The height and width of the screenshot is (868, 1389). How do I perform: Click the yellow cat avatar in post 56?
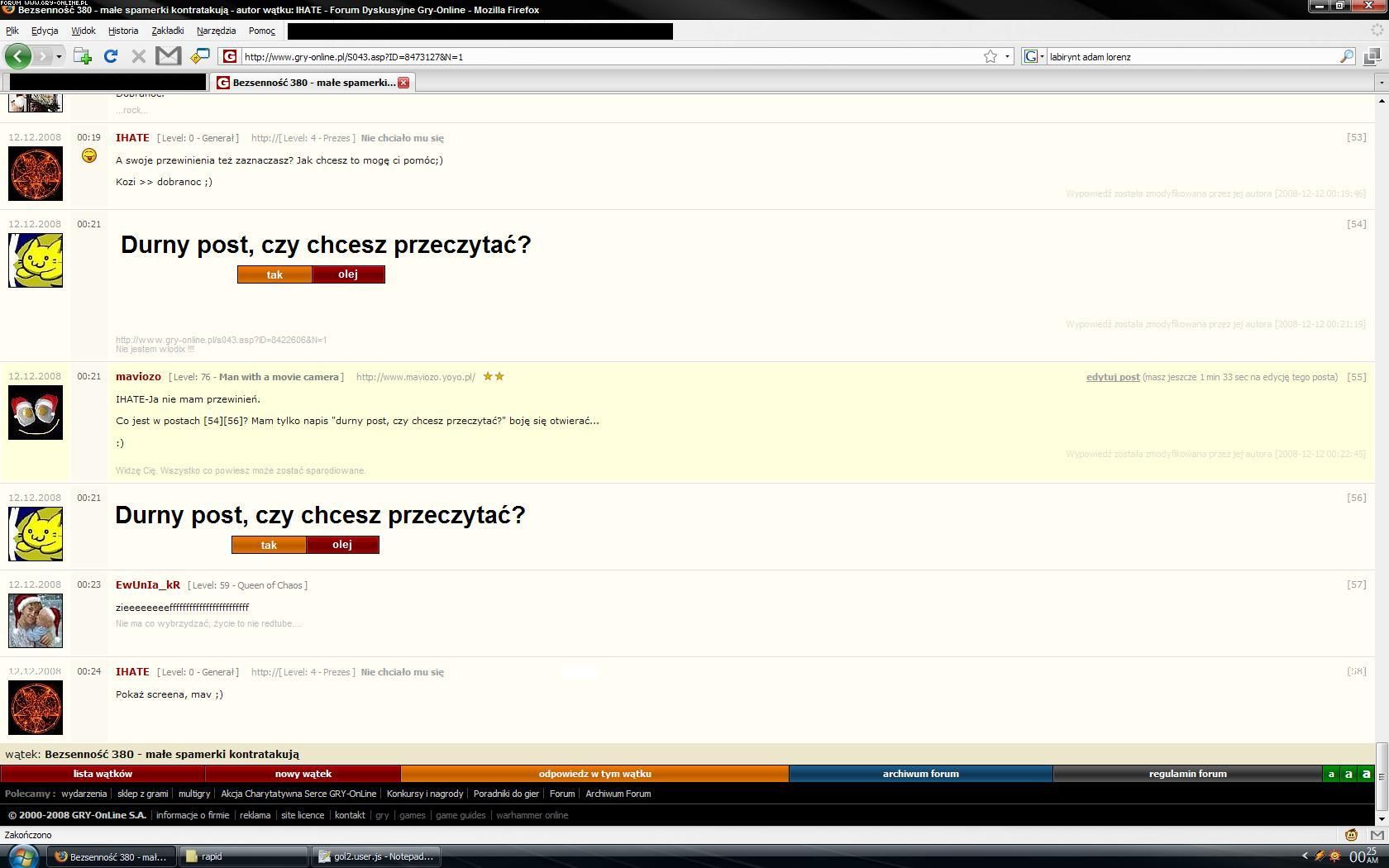pyautogui.click(x=36, y=534)
